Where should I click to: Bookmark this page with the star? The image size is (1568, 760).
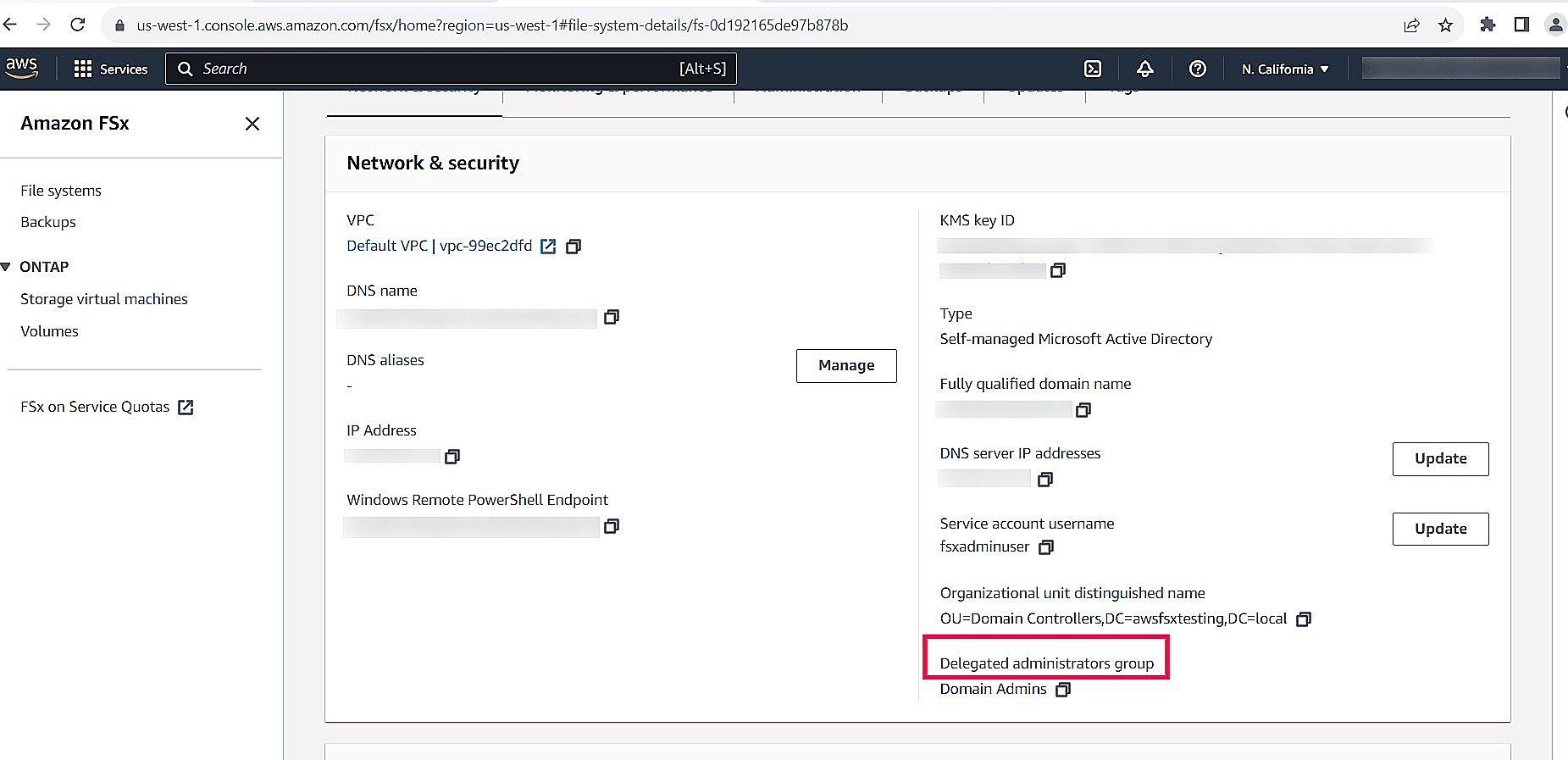(x=1445, y=25)
